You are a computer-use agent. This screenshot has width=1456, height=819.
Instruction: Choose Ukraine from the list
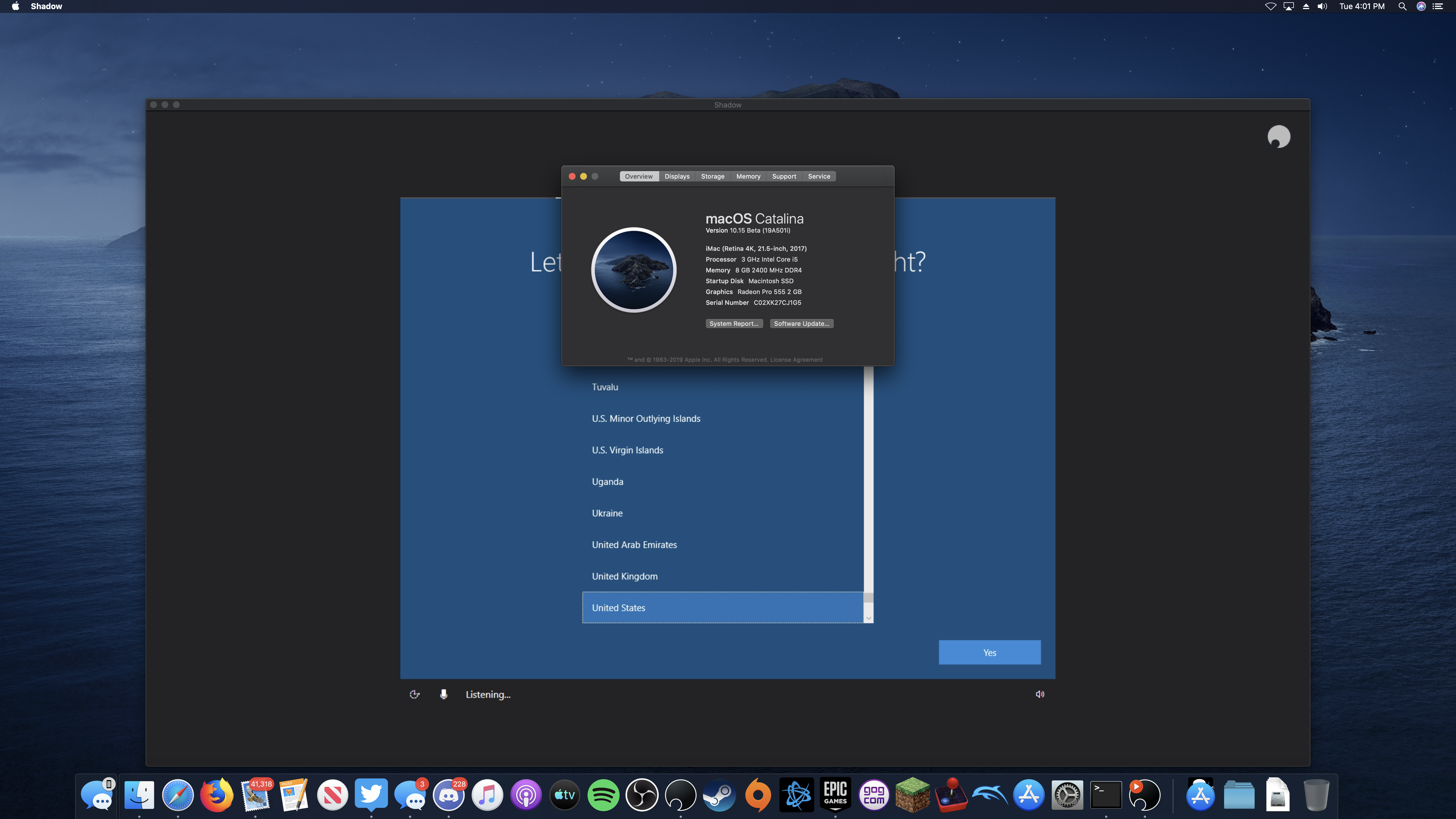pos(722,513)
